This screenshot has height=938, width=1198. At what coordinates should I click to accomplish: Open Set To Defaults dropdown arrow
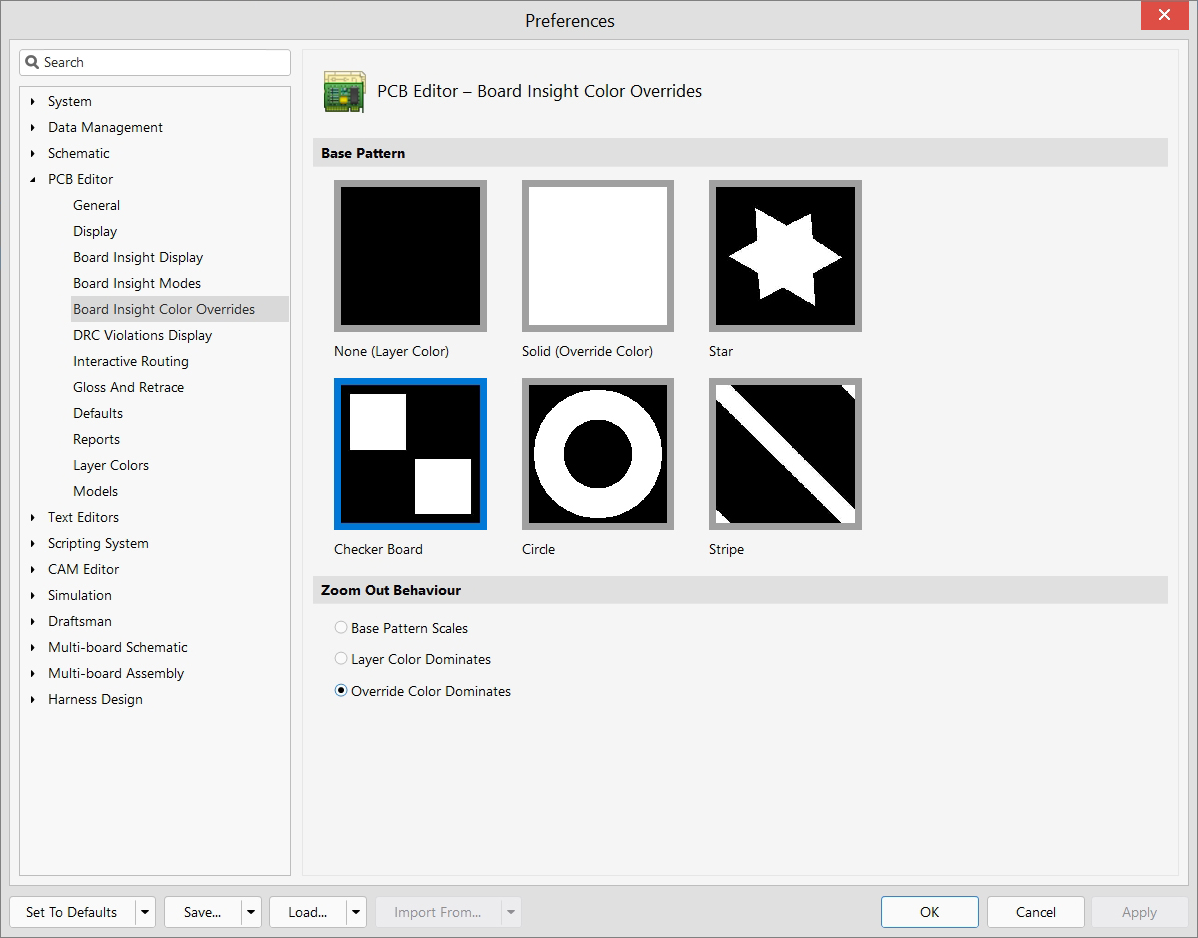click(145, 912)
